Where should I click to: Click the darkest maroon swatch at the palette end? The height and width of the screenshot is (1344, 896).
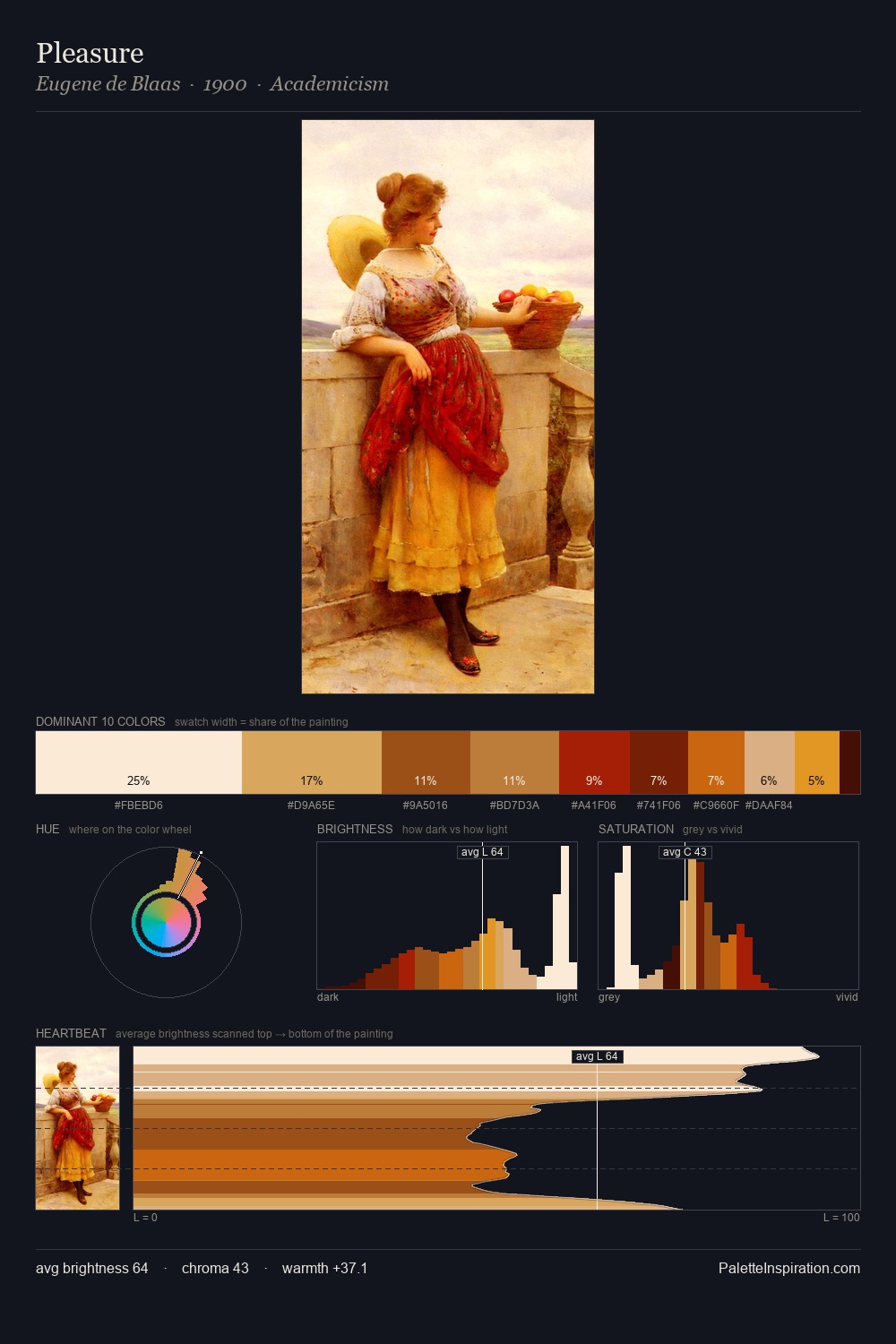pos(849,762)
